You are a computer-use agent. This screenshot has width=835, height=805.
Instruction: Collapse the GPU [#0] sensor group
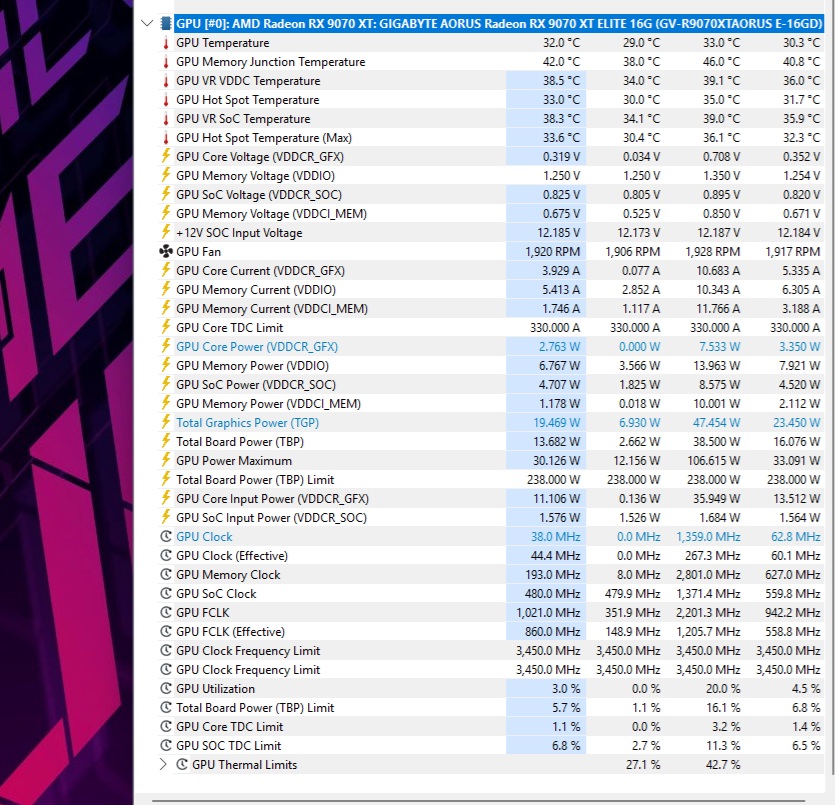pyautogui.click(x=147, y=23)
